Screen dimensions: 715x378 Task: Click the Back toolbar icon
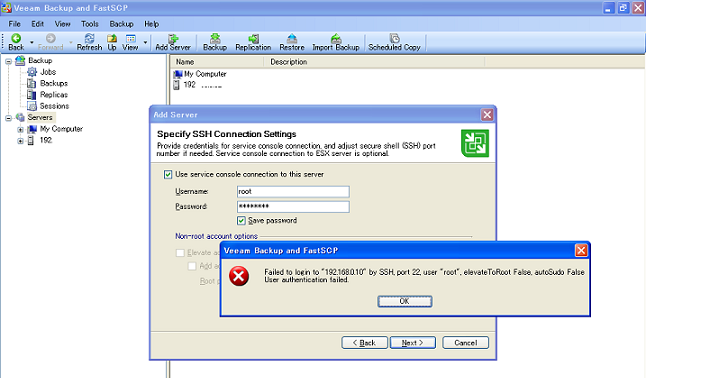[x=16, y=42]
